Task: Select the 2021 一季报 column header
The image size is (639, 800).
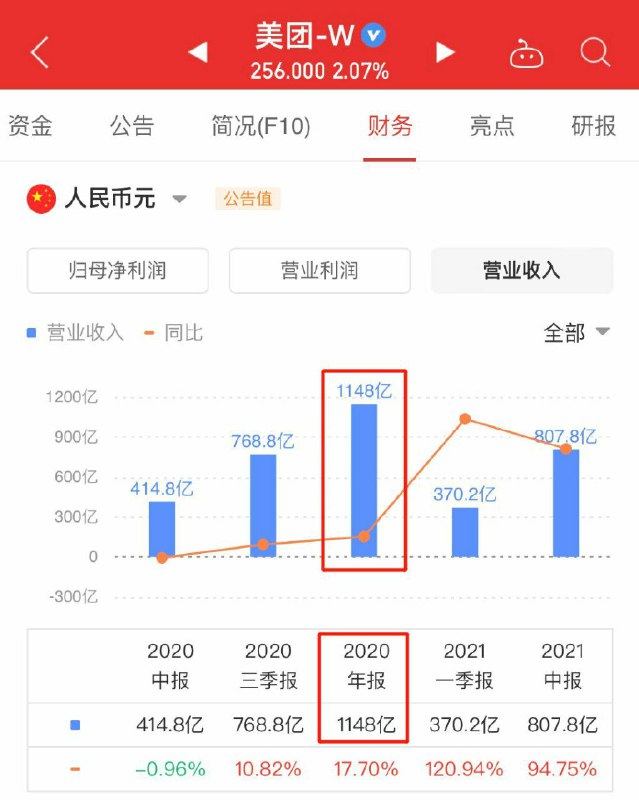Action: coord(464,666)
